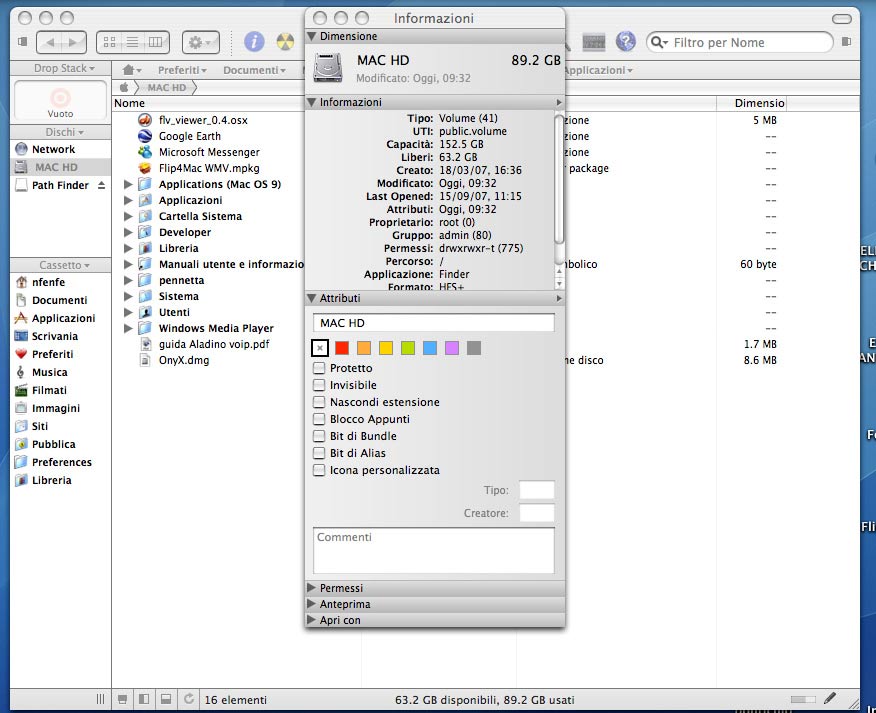Toggle Bit di Bundle checkbox

coord(319,436)
